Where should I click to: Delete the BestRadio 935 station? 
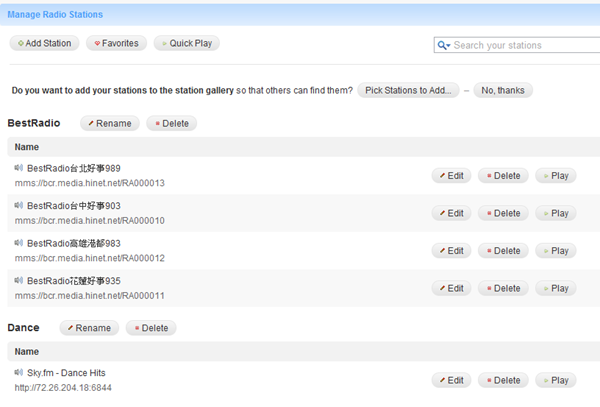pyautogui.click(x=503, y=288)
